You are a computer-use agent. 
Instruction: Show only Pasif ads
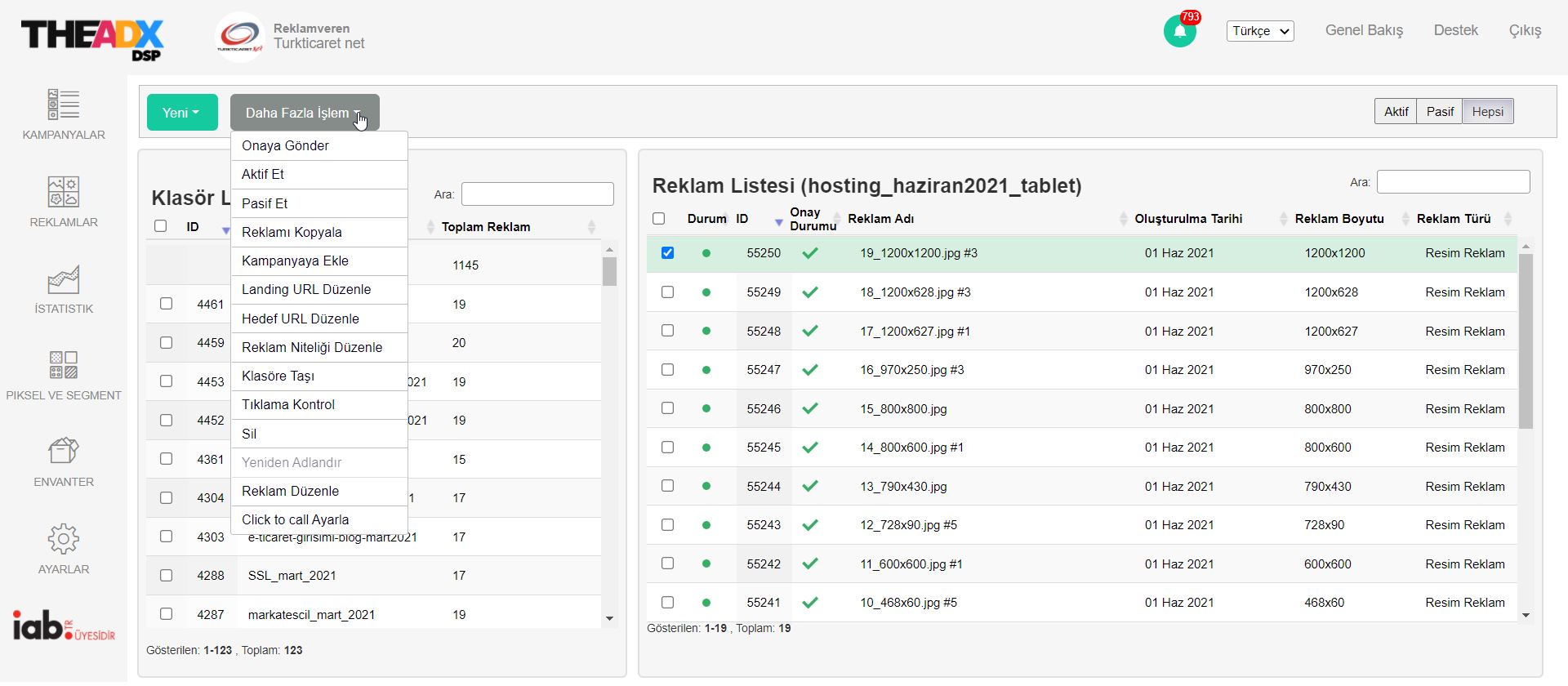click(x=1440, y=112)
